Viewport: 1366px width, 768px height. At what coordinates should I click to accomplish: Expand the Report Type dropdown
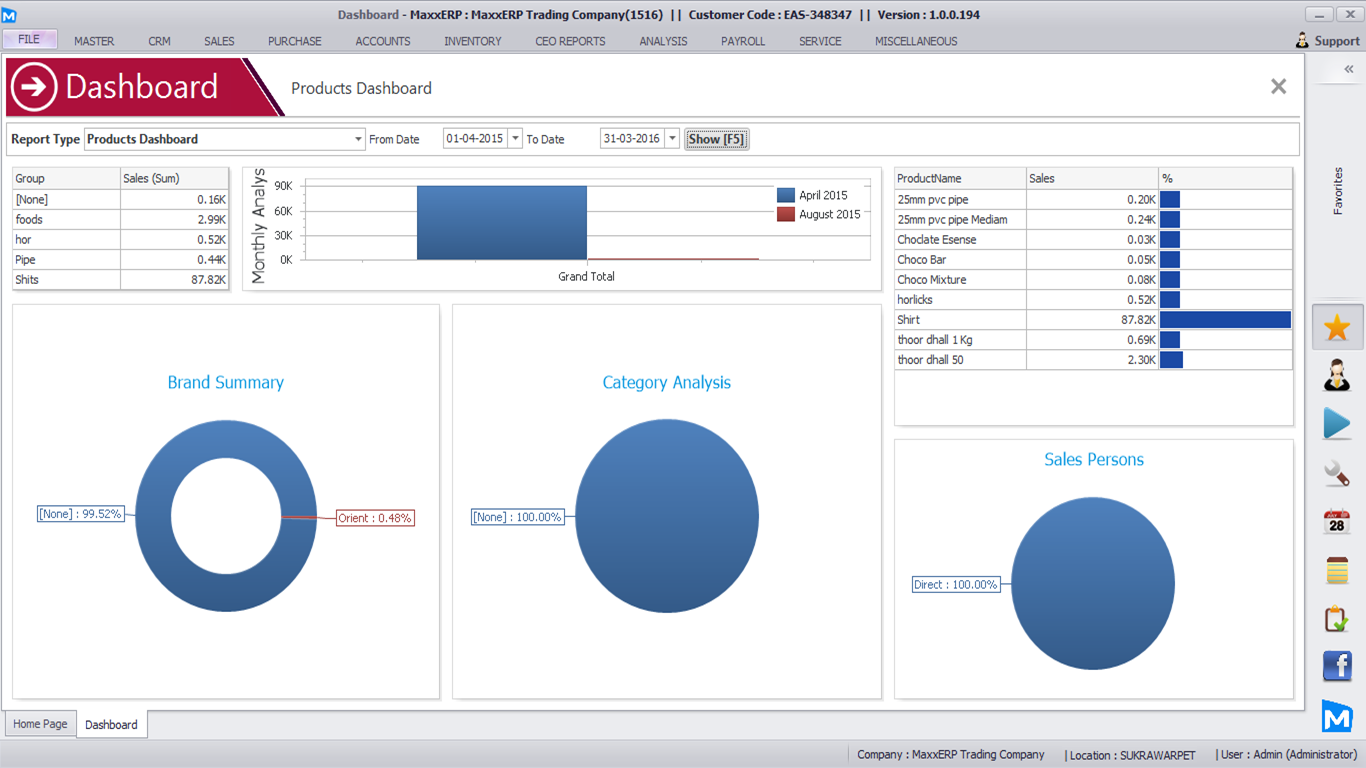click(x=359, y=139)
